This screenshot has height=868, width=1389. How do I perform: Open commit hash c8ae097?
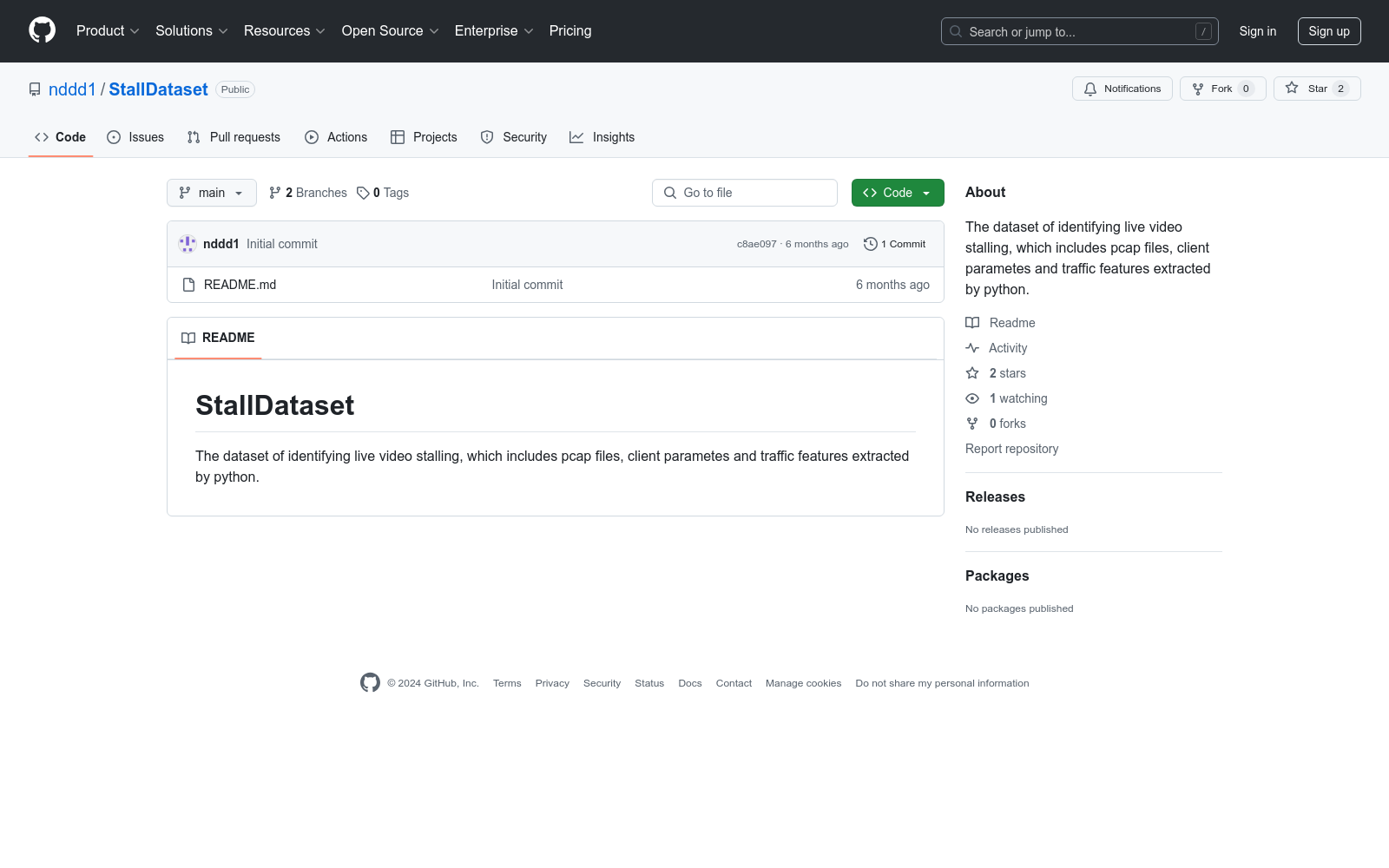(x=757, y=244)
